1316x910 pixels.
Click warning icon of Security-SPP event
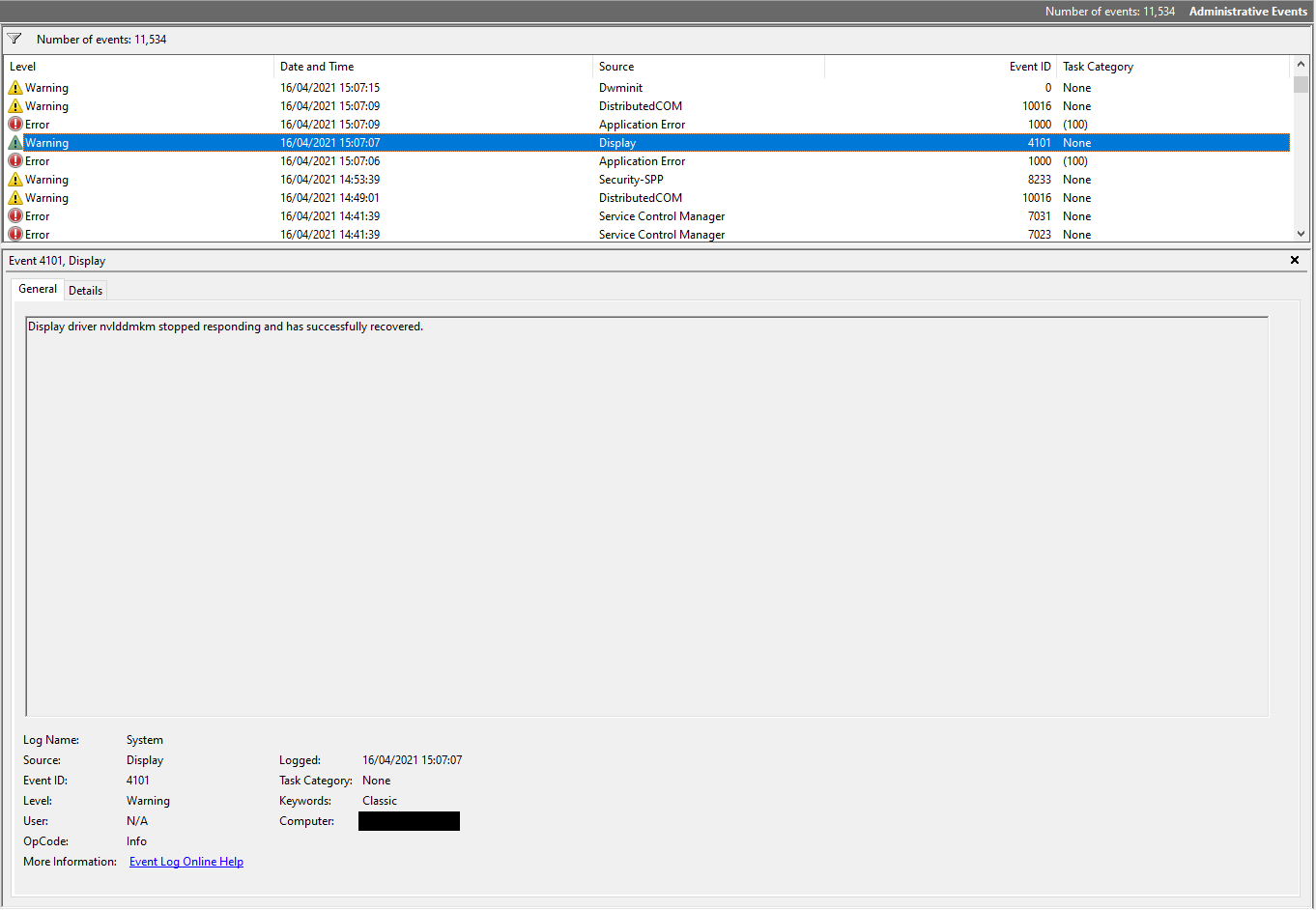[x=15, y=180]
